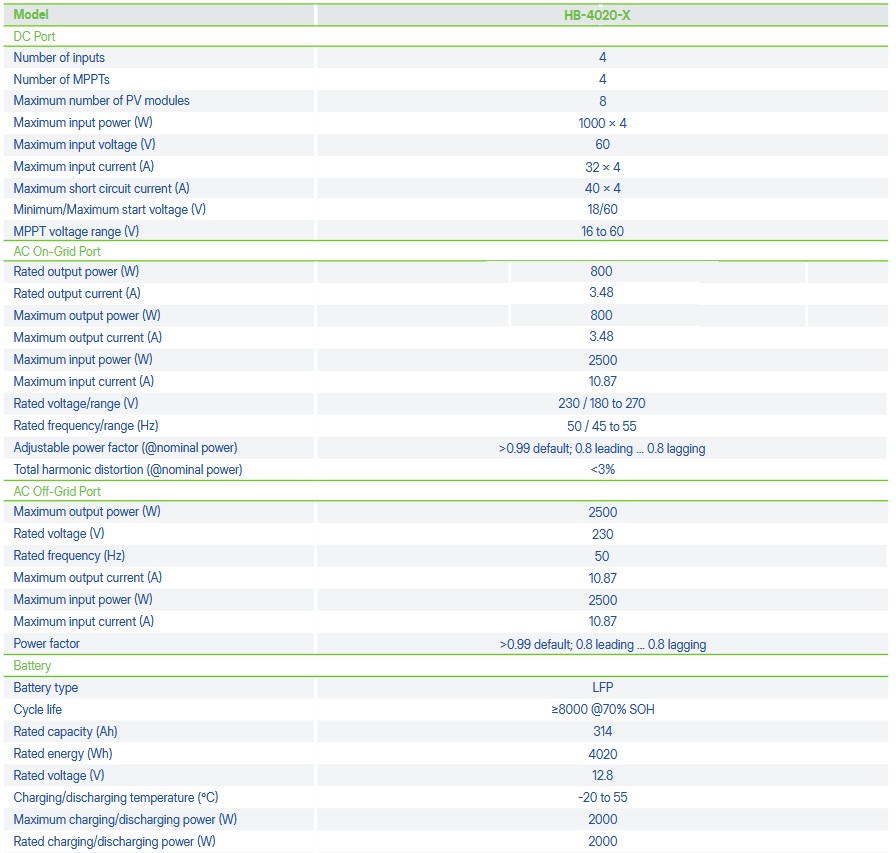Select the 1000 × 4 input power value
The height and width of the screenshot is (853, 896).
[x=602, y=123]
